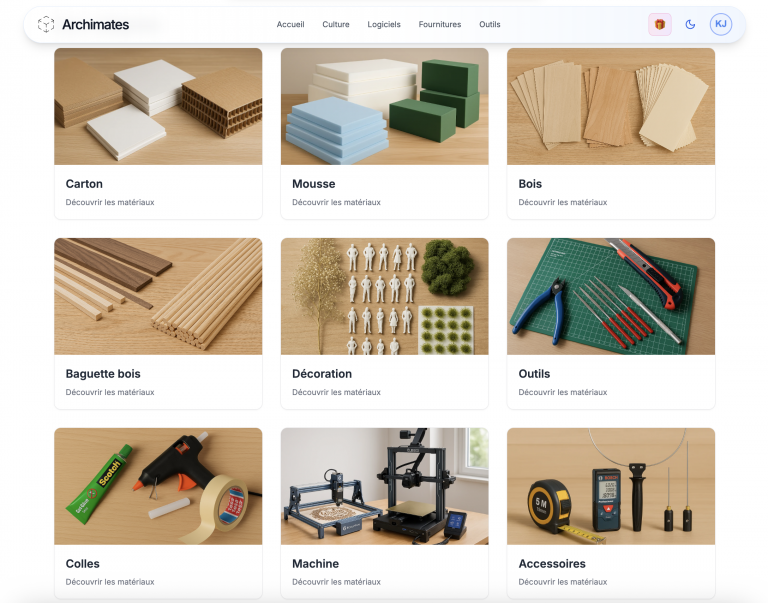Toggle dark mode with the moon icon
This screenshot has width=768, height=603.
tap(690, 24)
